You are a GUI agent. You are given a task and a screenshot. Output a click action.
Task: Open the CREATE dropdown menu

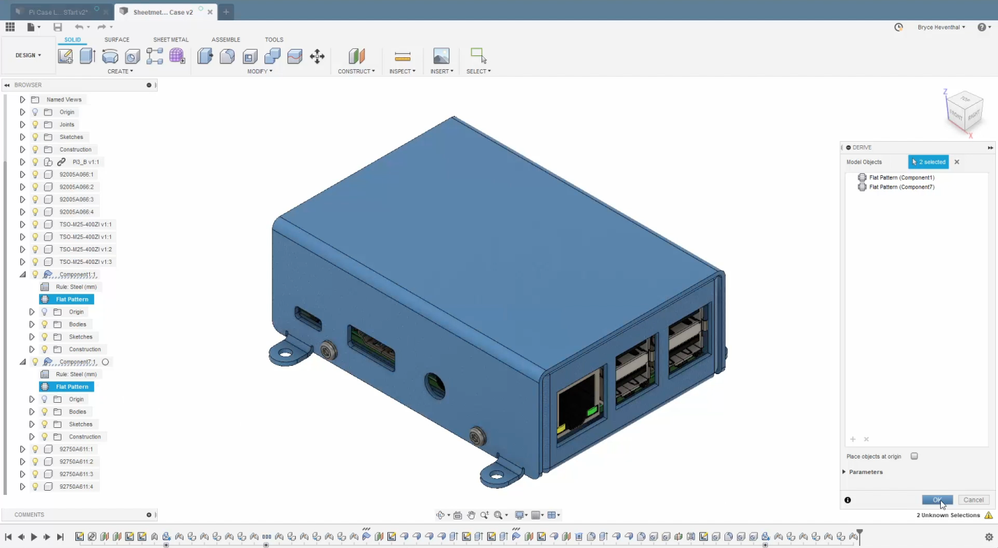[x=120, y=71]
